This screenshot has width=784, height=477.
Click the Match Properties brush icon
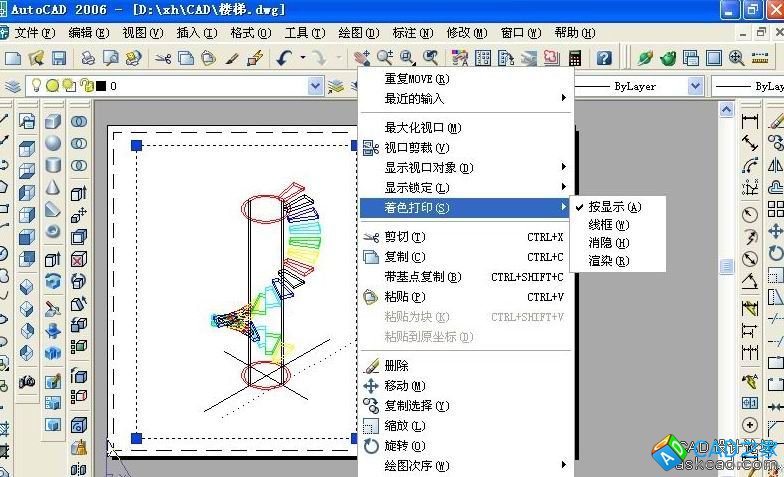pos(231,58)
